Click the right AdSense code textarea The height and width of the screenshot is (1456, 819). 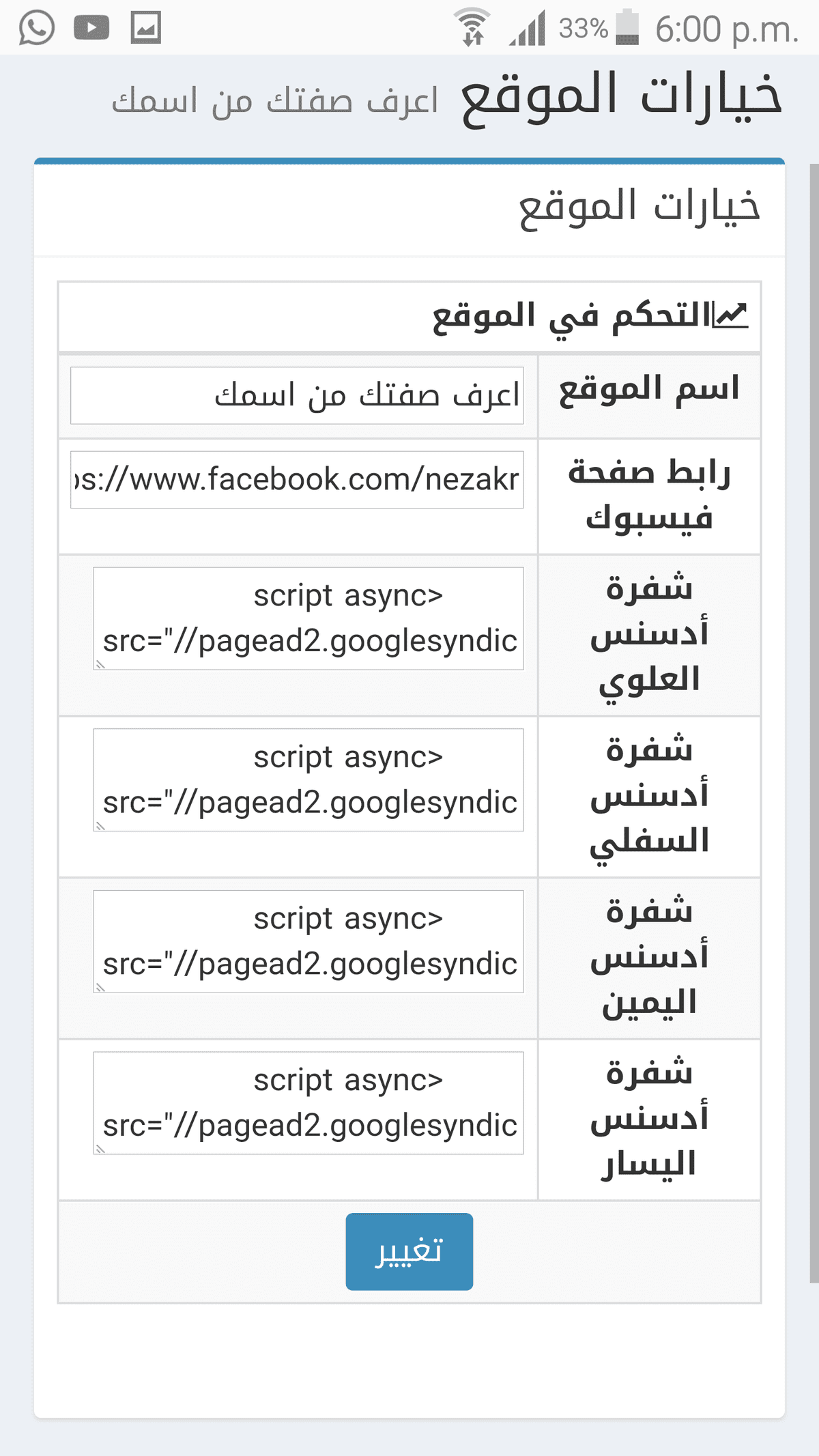[308, 941]
